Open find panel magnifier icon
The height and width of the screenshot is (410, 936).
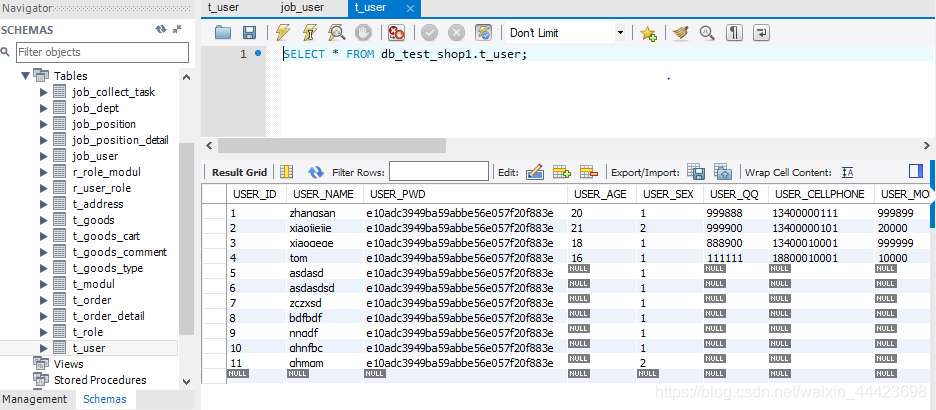707,33
